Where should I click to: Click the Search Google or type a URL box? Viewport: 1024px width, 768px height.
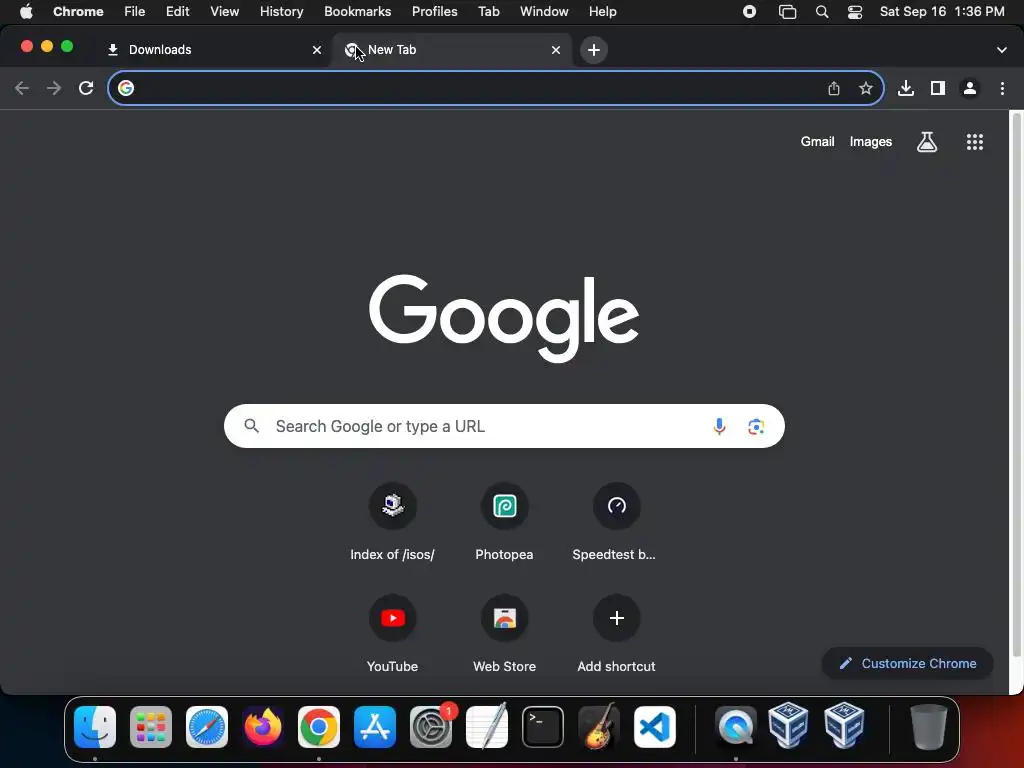point(504,426)
